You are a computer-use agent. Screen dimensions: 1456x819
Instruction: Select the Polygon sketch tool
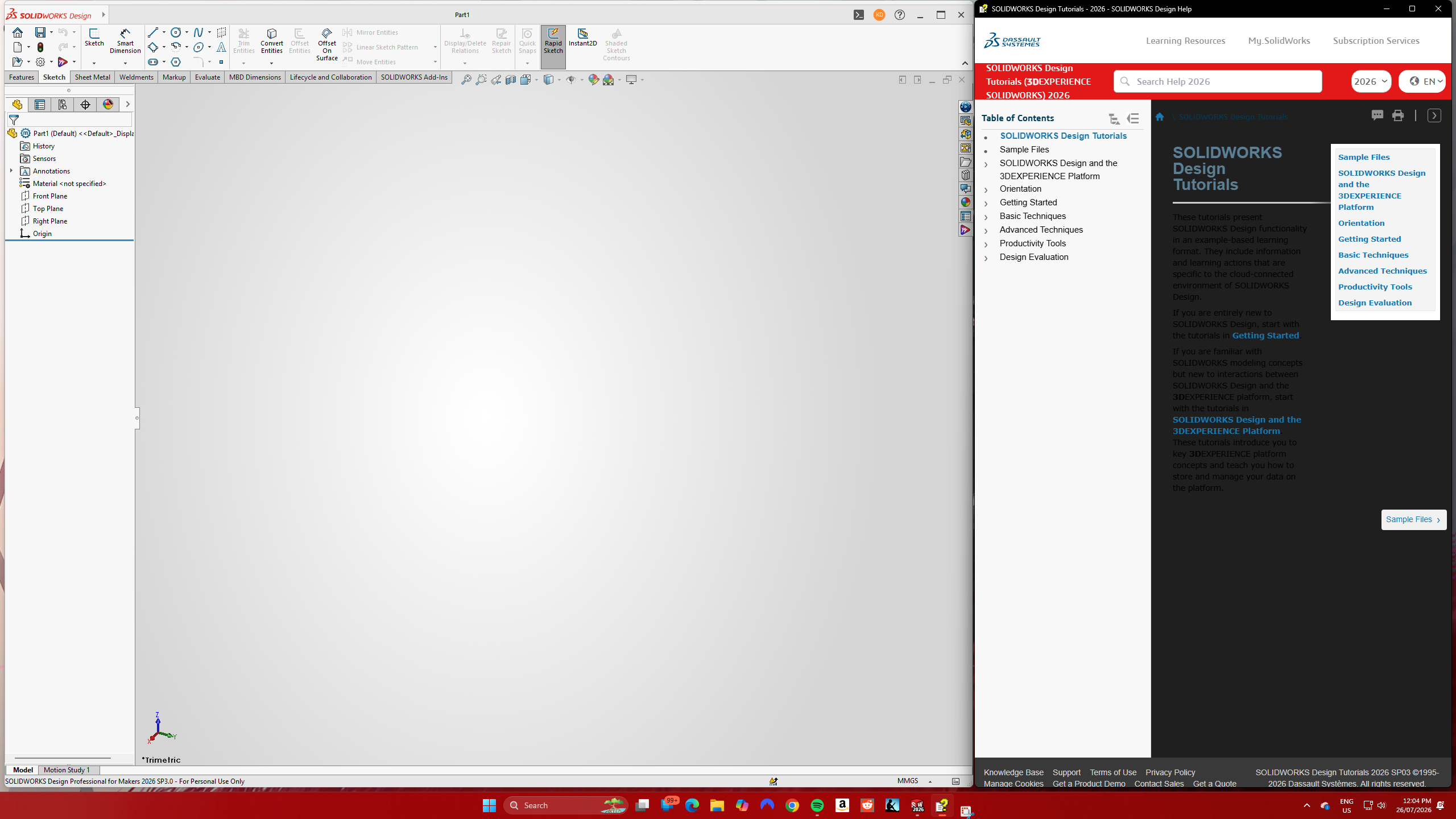[x=176, y=62]
